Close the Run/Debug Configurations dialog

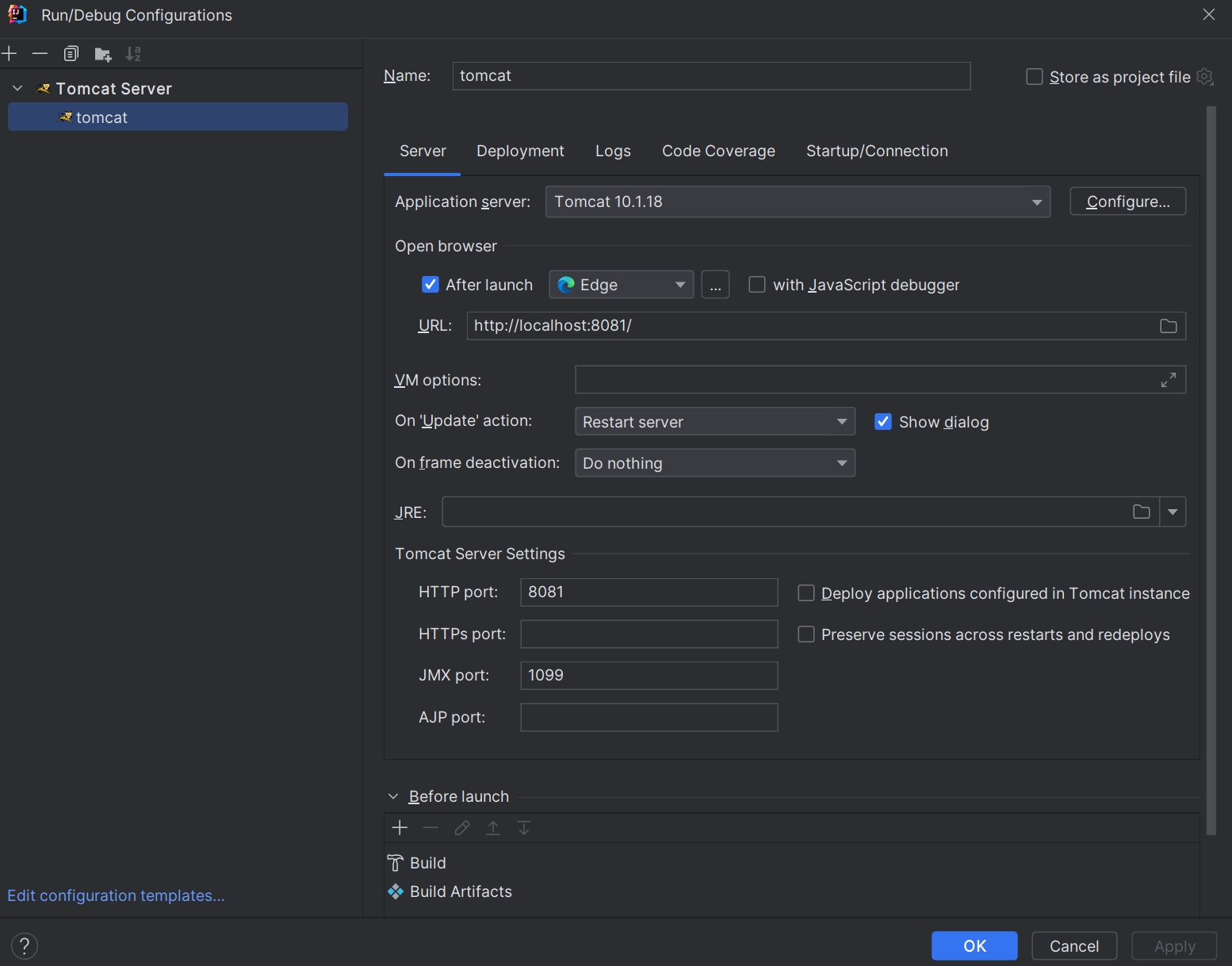(x=1209, y=14)
